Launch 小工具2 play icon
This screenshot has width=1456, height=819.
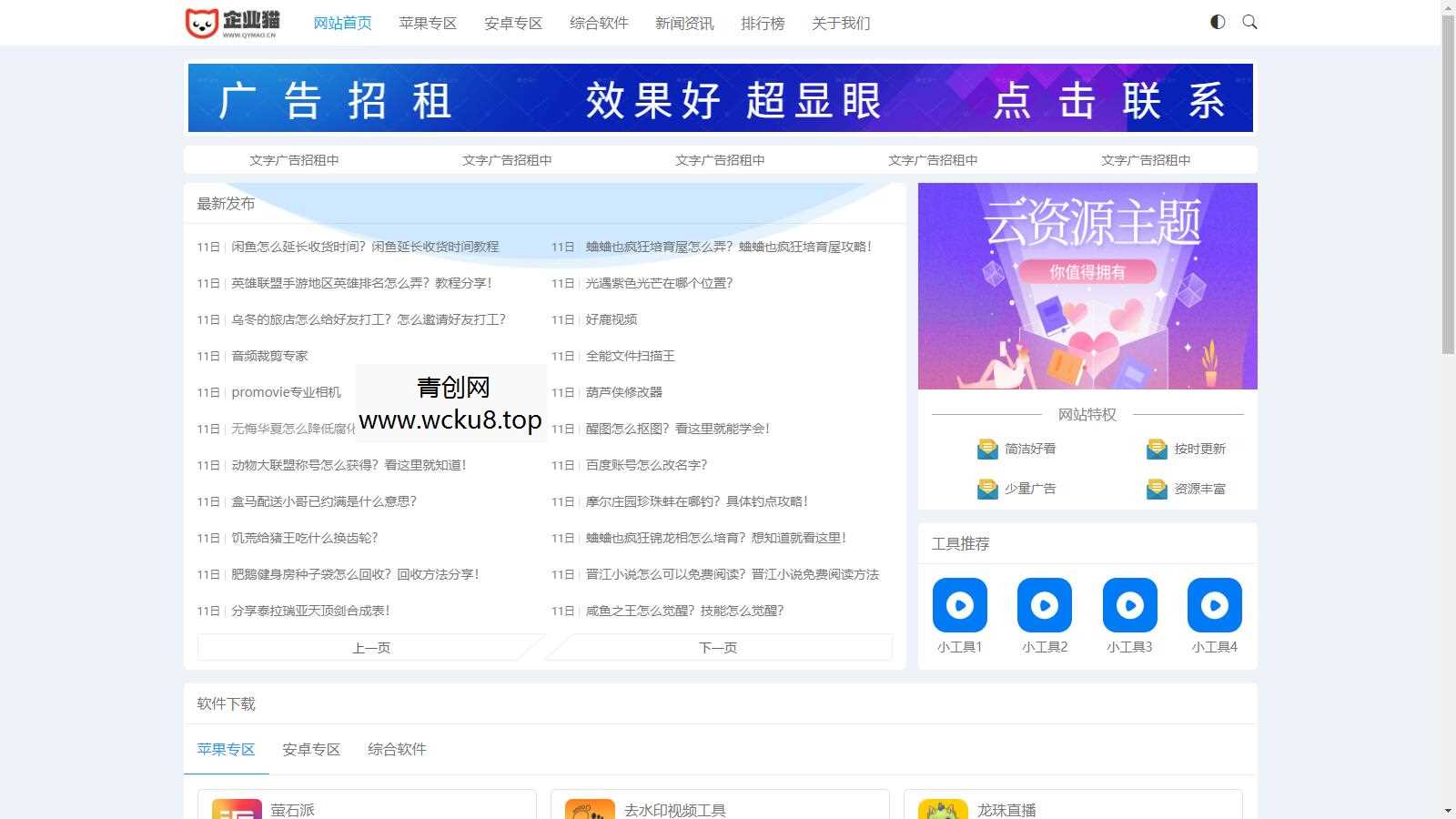point(1044,604)
